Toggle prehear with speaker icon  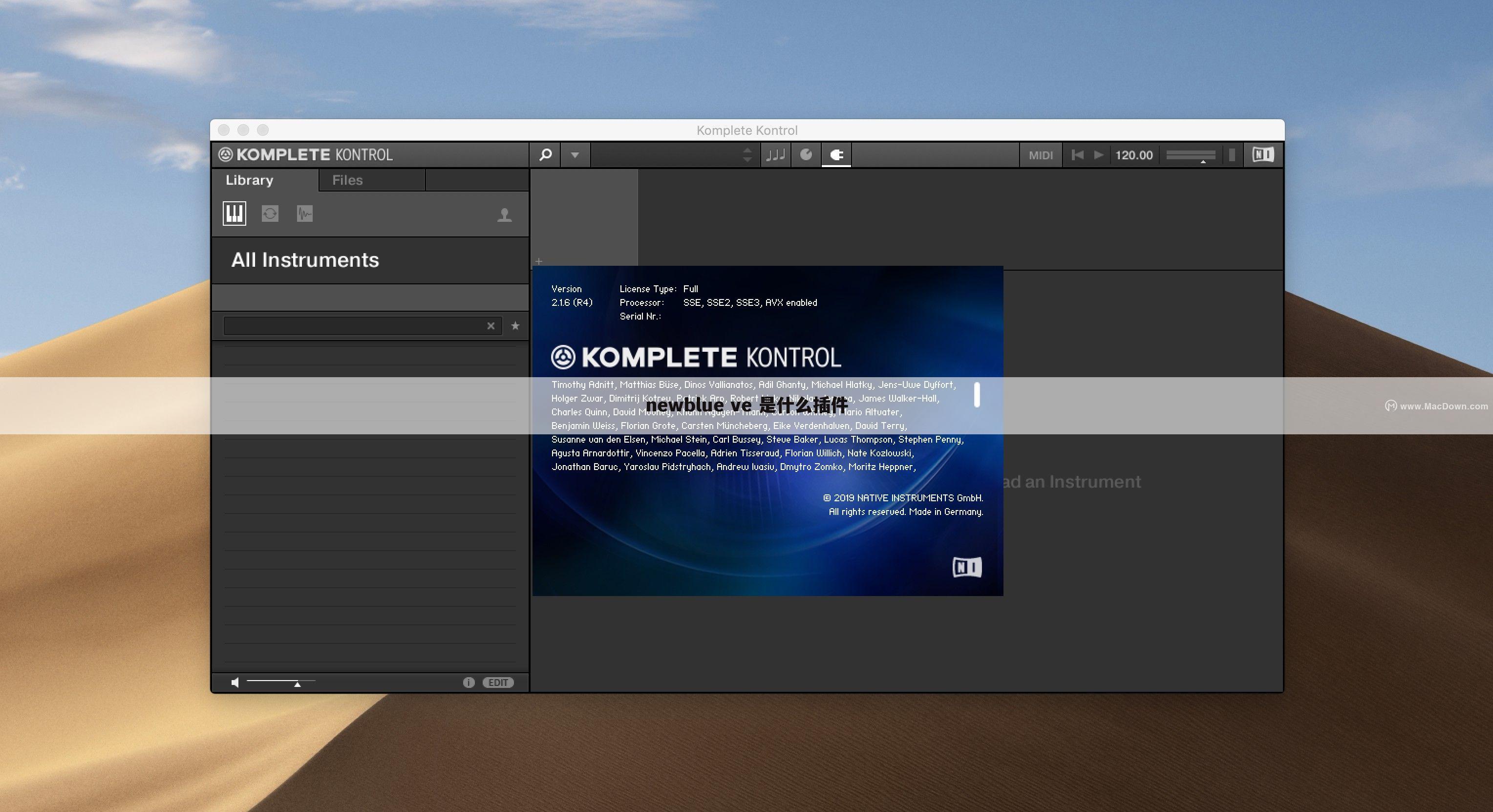235,683
